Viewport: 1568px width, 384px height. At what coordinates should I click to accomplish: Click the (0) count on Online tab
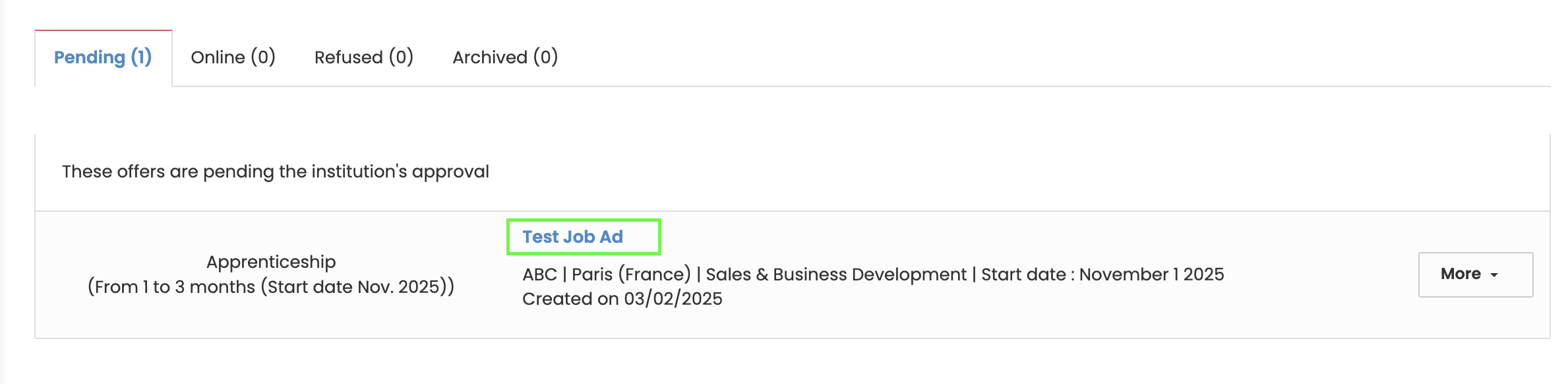[x=263, y=57]
